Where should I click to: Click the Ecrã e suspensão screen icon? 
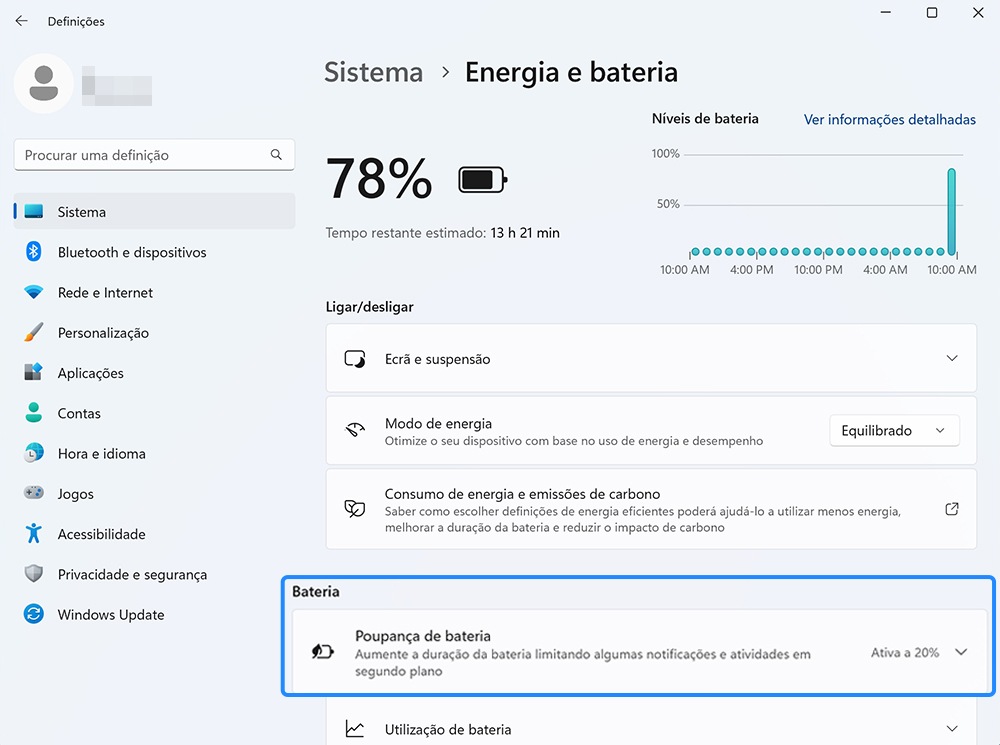[x=355, y=358]
